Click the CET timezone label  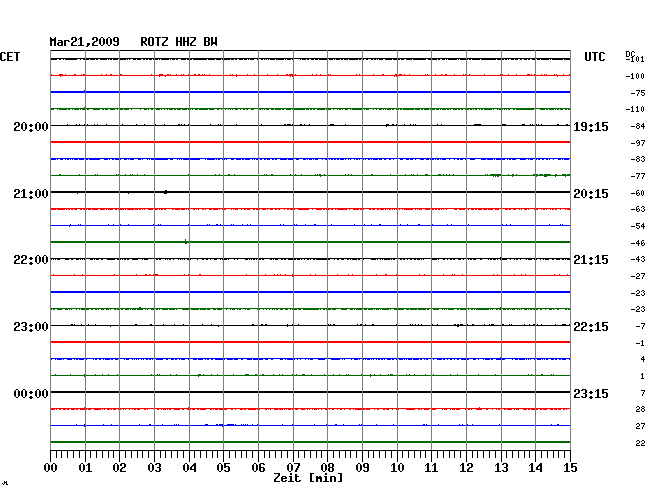point(10,57)
